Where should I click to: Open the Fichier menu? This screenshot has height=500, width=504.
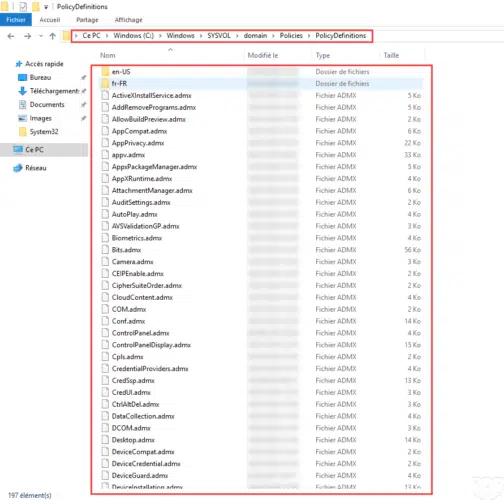pos(16,20)
